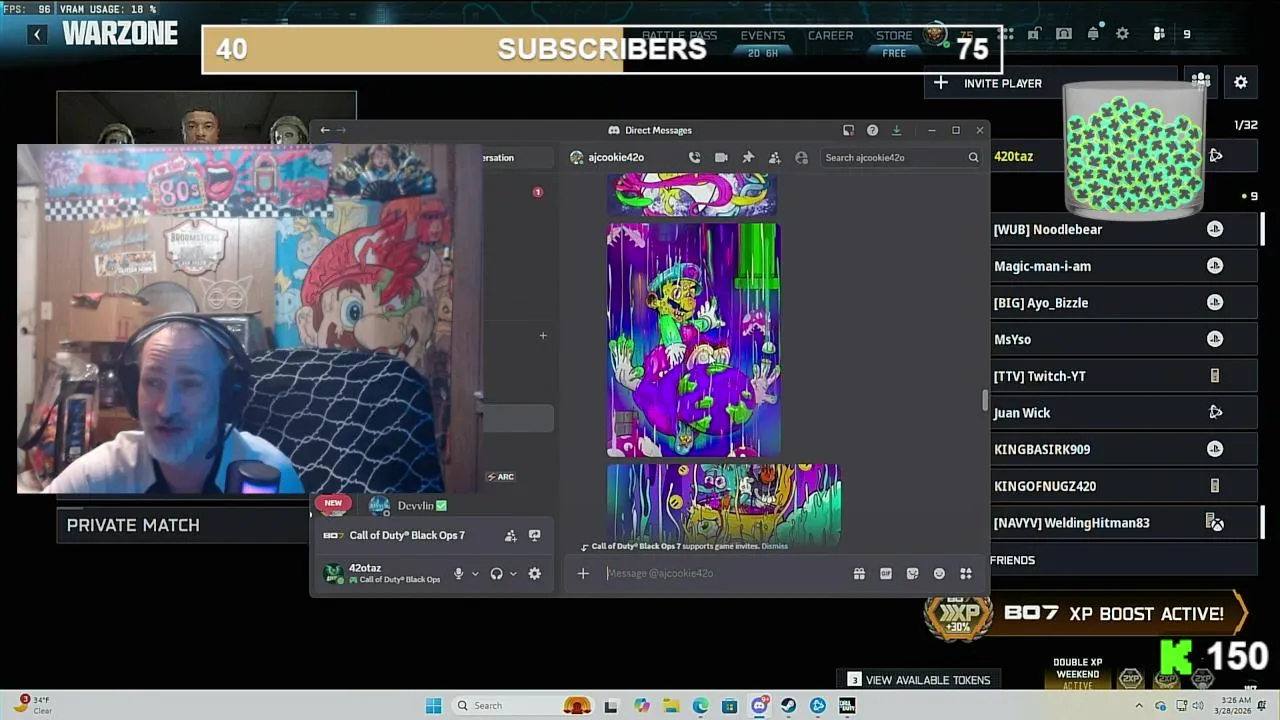Screen dimensions: 1280x720
Task: Open the Warzone social party icon
Action: point(1159,34)
